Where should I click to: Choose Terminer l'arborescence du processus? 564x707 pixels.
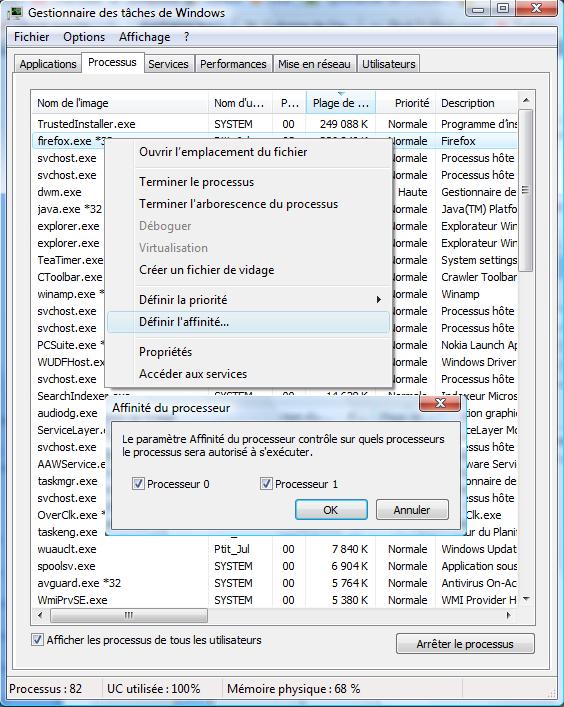(x=248, y=204)
